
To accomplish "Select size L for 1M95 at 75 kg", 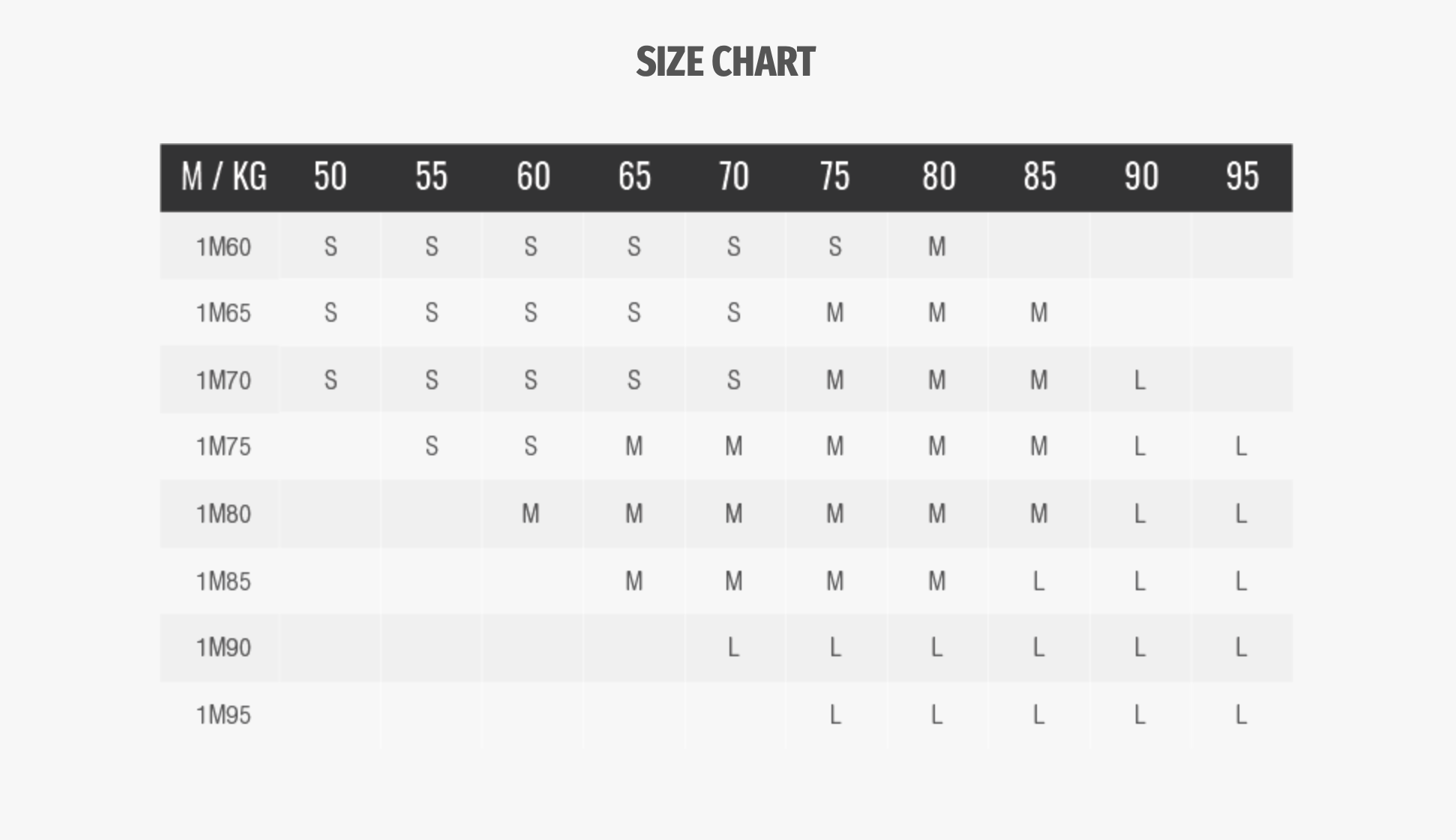I will (835, 715).
